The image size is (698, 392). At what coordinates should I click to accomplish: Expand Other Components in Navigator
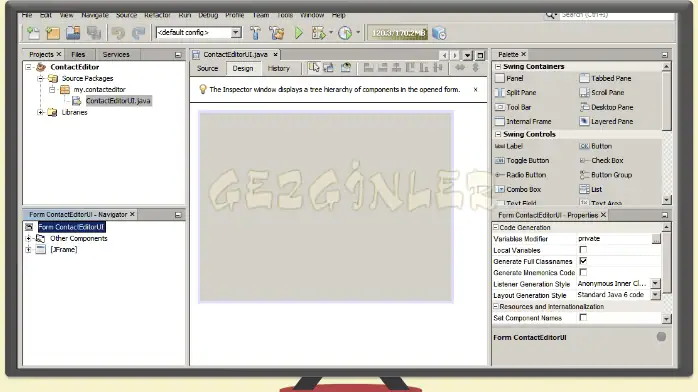pos(28,238)
